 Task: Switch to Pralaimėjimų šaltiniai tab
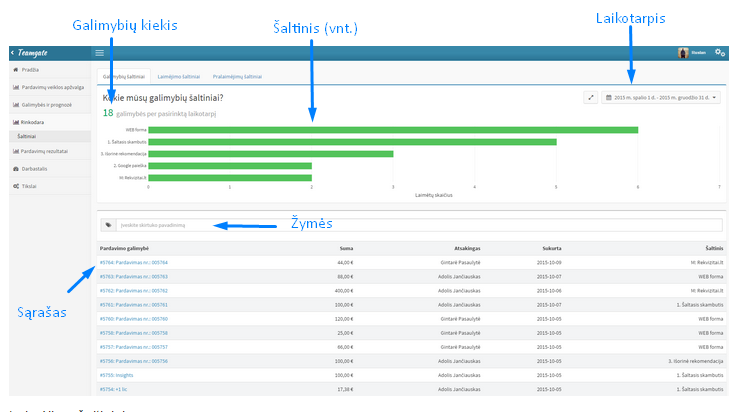[x=237, y=76]
